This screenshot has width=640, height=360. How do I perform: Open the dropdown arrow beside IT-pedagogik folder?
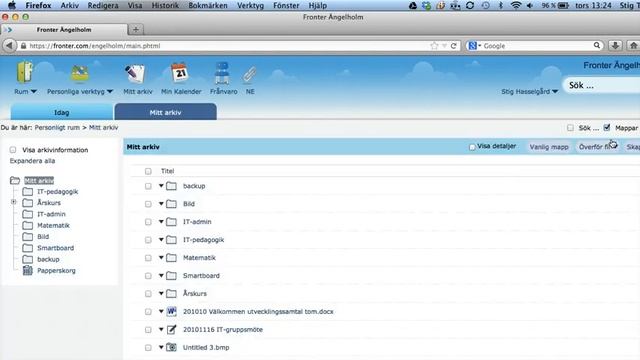click(161, 239)
